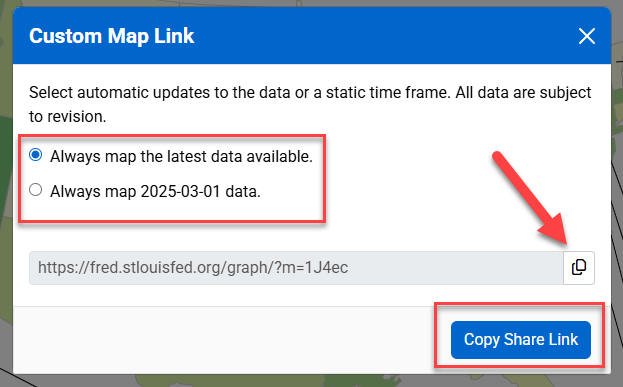Image resolution: width=623 pixels, height=387 pixels.
Task: Click the 'Always map 2025-03-01 data.' label text
Action: 155,192
